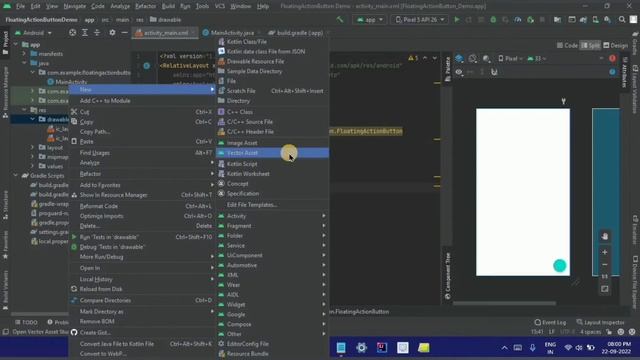Click the debug app bug icon
Image resolution: width=640 pixels, height=360 pixels.
tap(493, 20)
